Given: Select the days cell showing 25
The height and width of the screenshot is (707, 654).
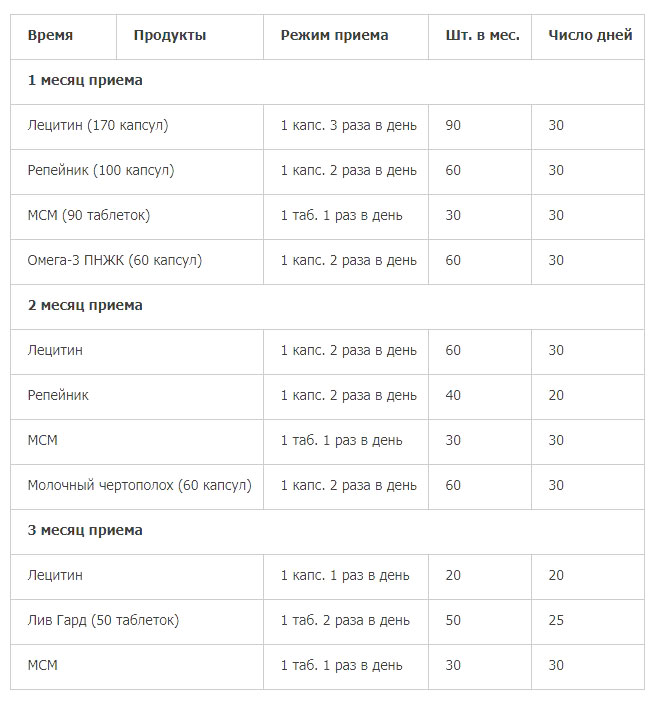Looking at the screenshot, I should click(588, 622).
